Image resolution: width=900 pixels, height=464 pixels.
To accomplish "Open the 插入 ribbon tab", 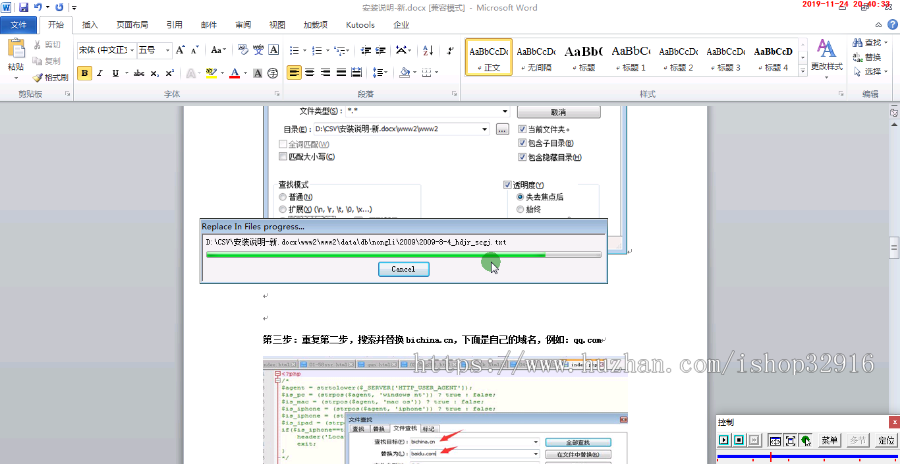I will coord(90,24).
